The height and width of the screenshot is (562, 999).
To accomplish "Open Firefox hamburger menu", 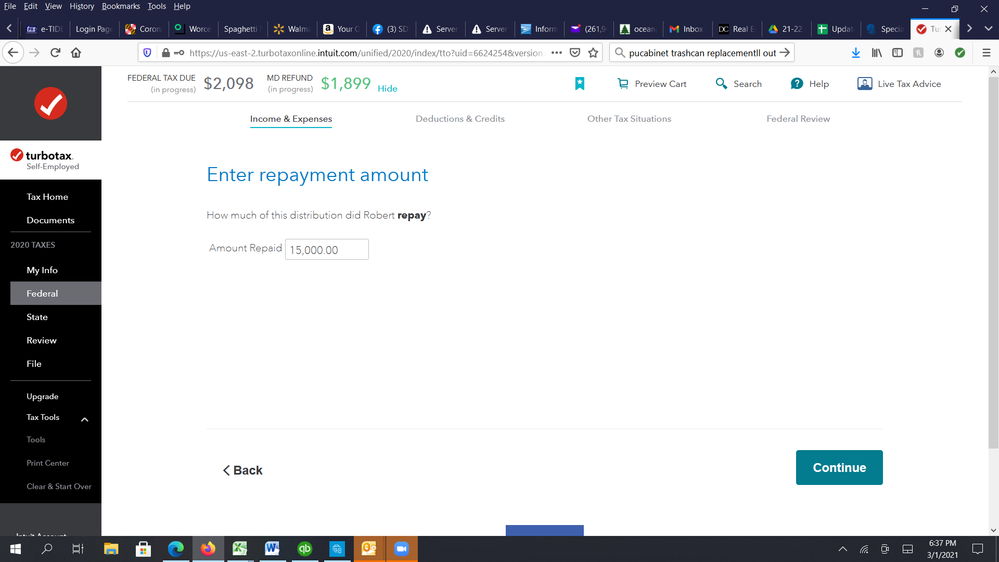I will (986, 53).
